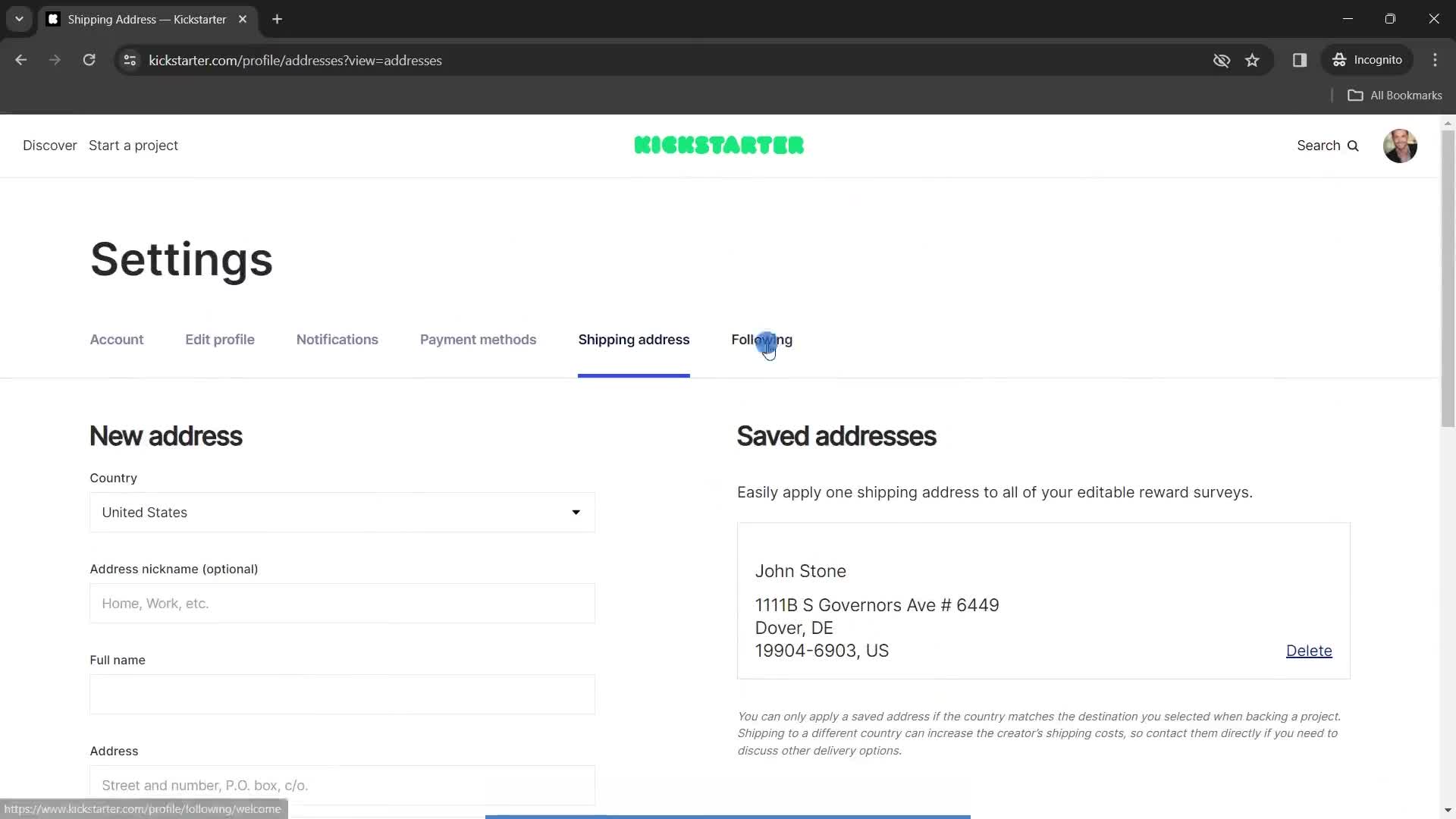
Task: Click the browser tab display icon
Action: (x=53, y=19)
